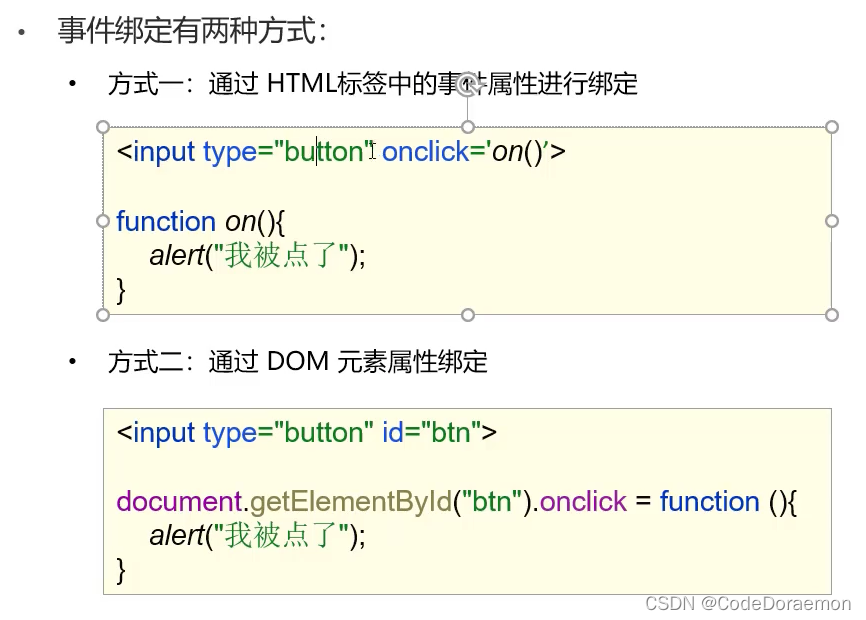Click '.onclick' after getElementById("btn")
The height and width of the screenshot is (620, 866).
(579, 501)
